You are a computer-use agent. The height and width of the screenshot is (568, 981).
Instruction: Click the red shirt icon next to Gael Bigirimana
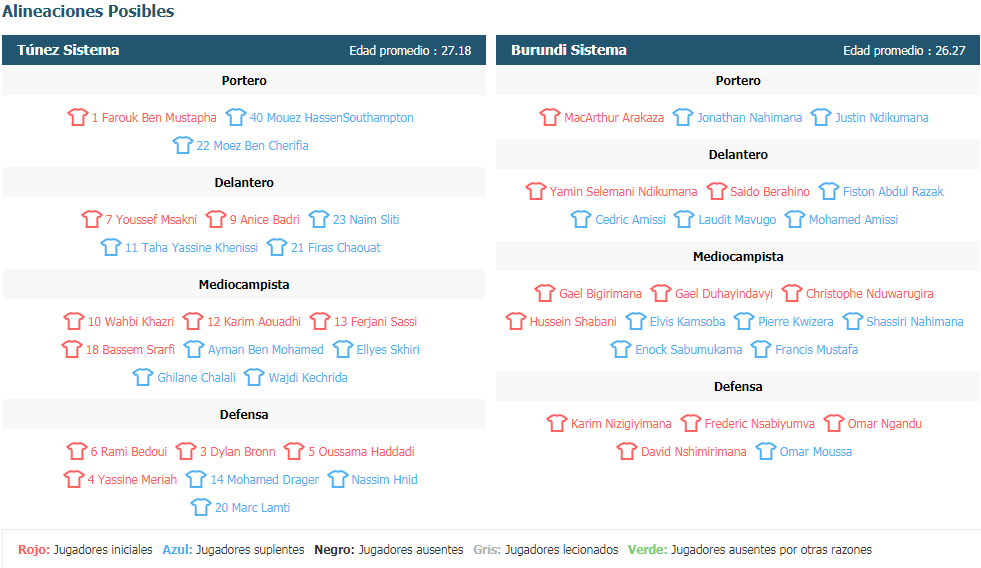(545, 293)
